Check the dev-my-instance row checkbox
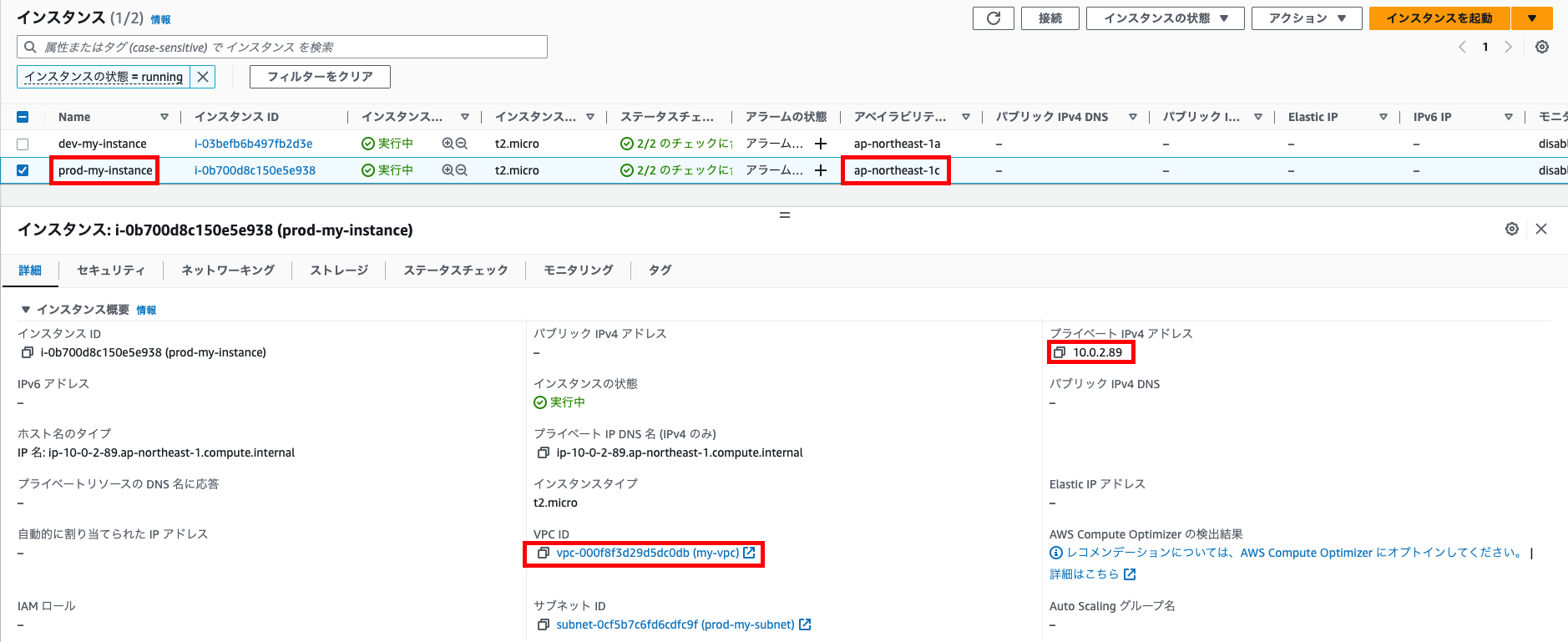This screenshot has height=642, width=1568. tap(23, 144)
